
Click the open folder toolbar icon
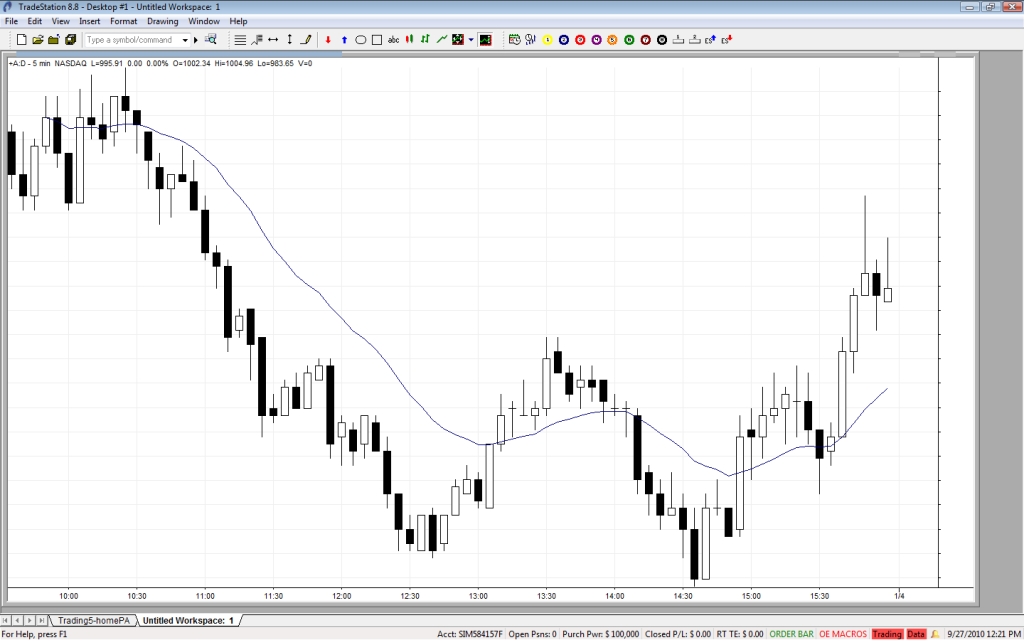click(38, 40)
